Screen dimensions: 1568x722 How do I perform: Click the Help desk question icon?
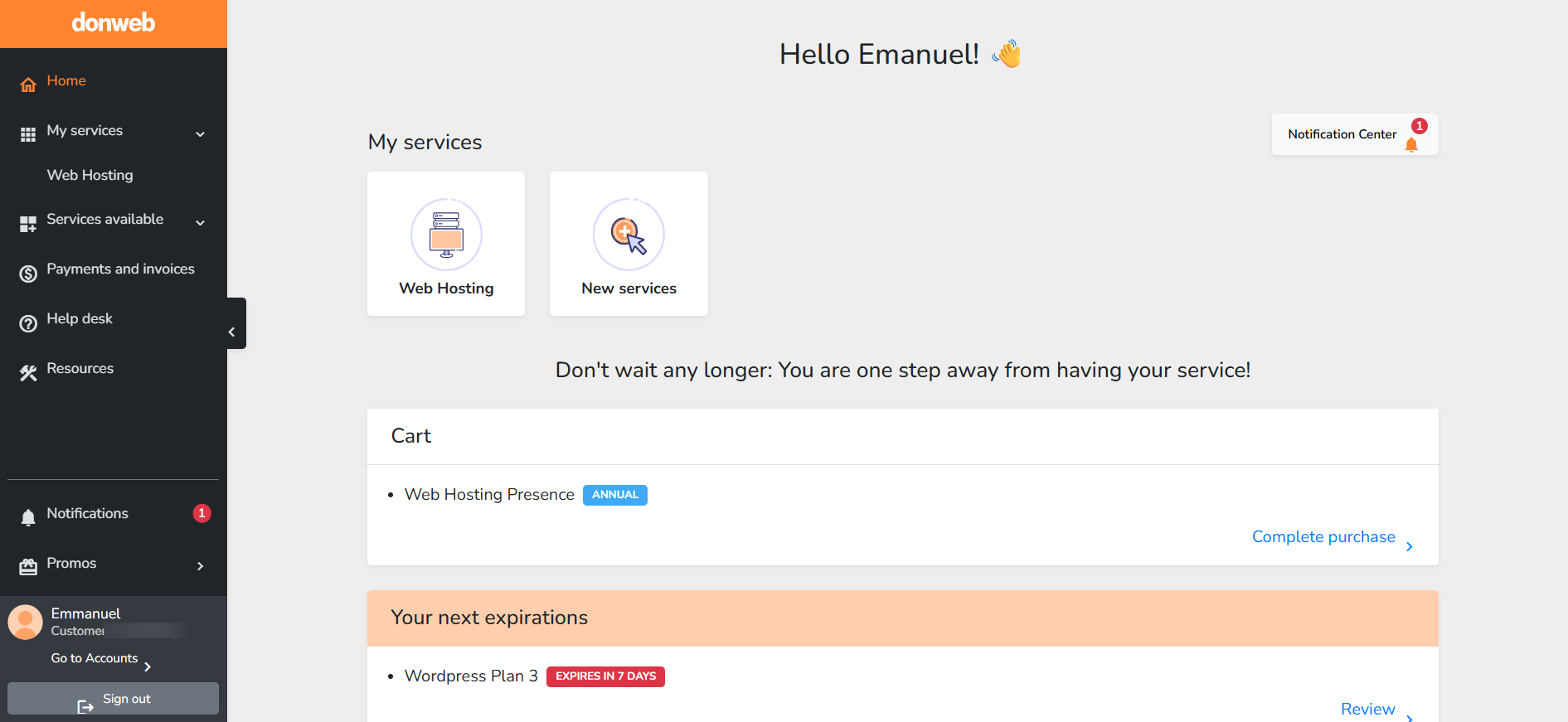point(28,323)
